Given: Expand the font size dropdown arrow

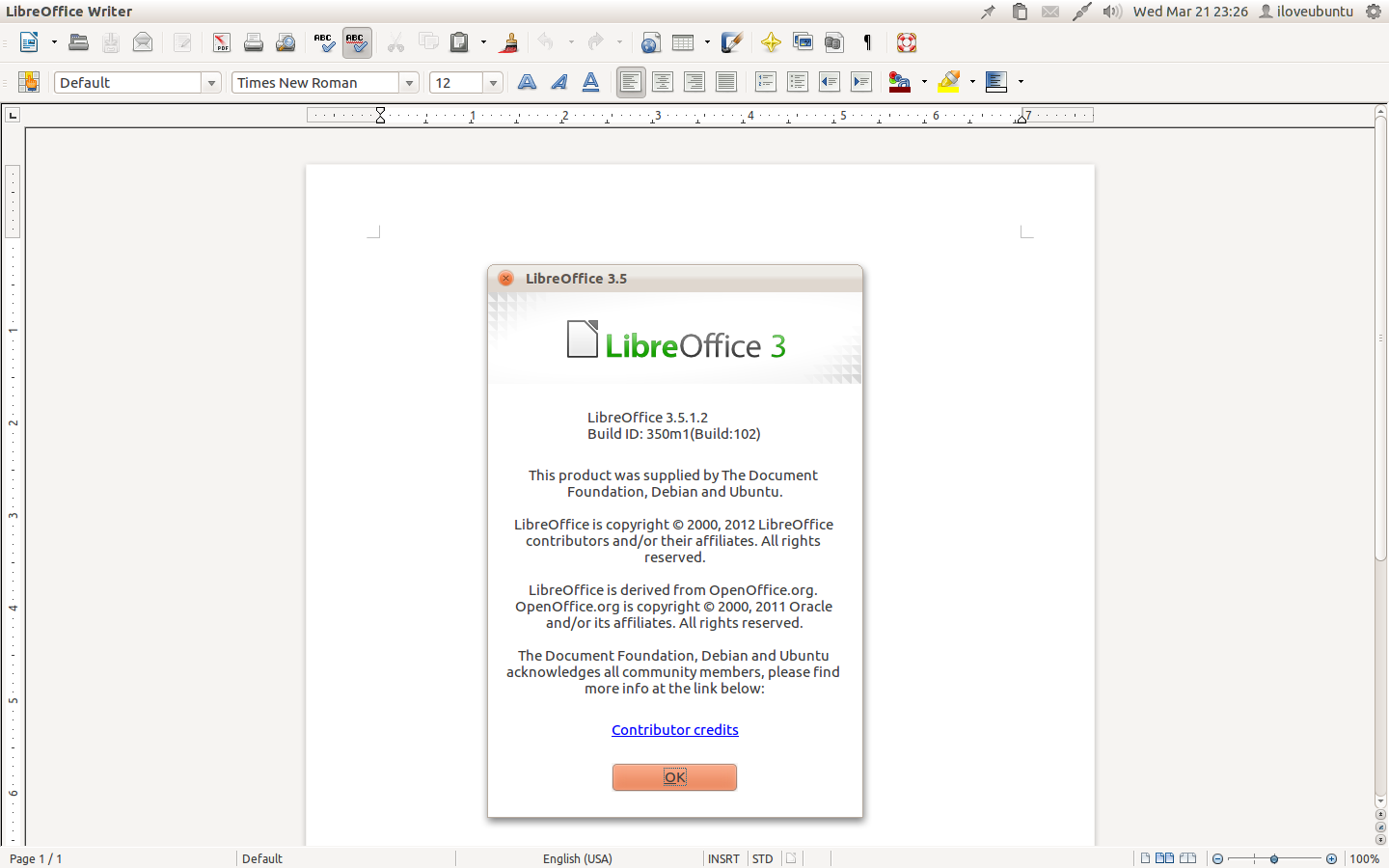Looking at the screenshot, I should 493,83.
